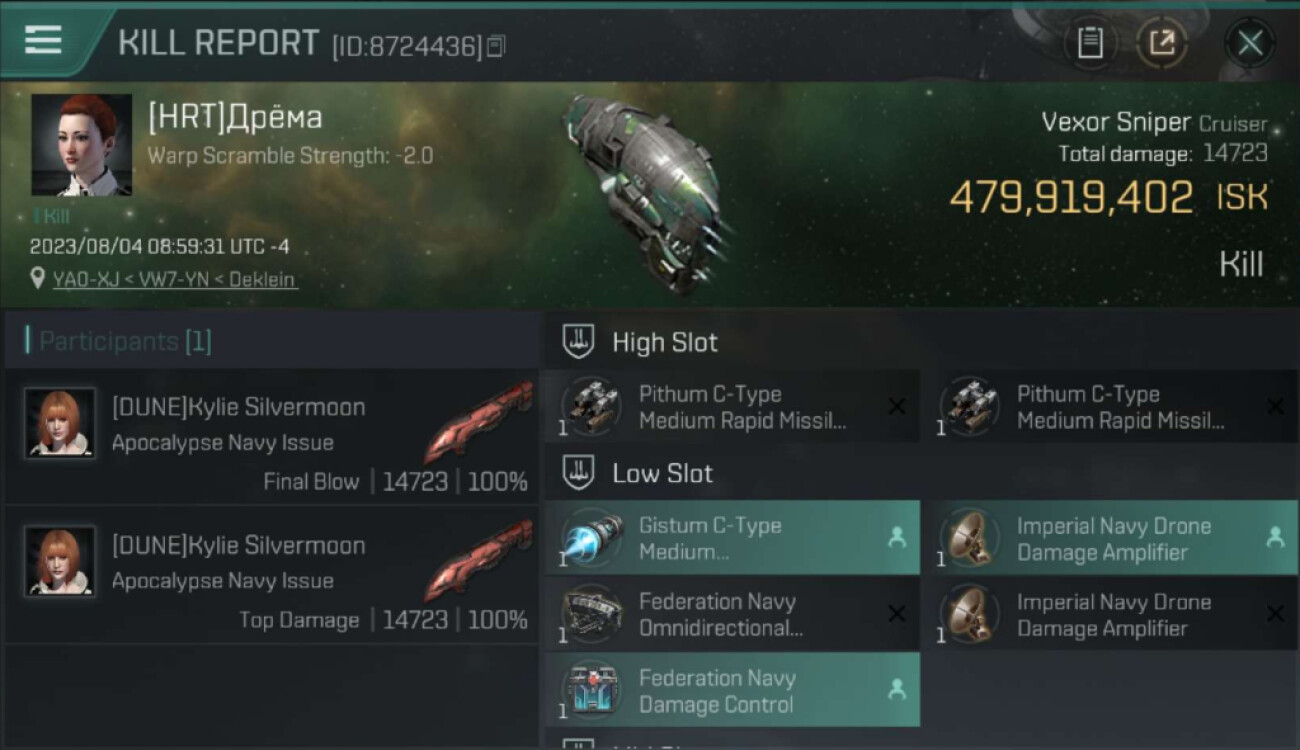Click the High Slot section icon

tap(579, 342)
